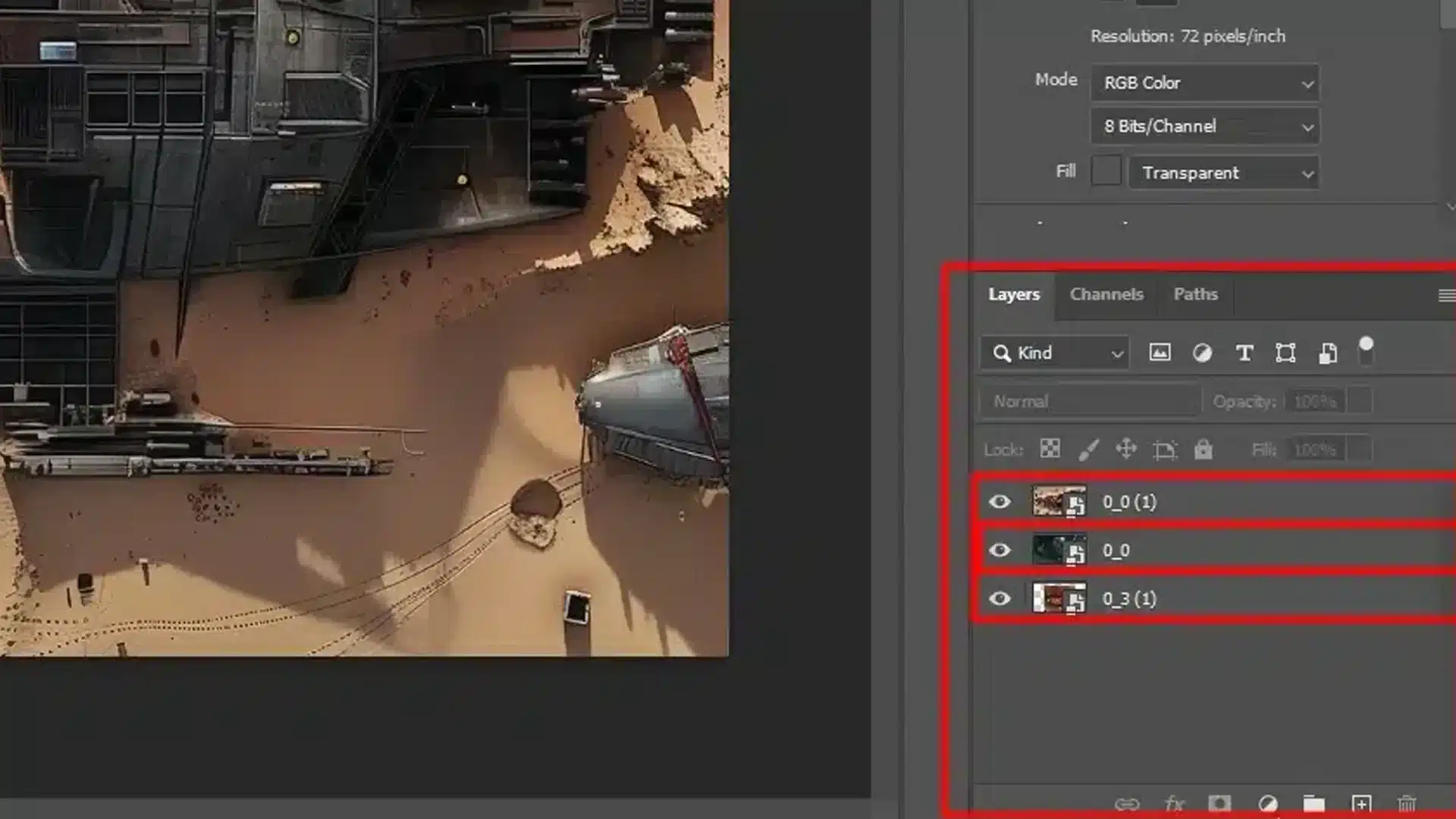
Task: Click the shape layers filter icon
Action: 1286,353
